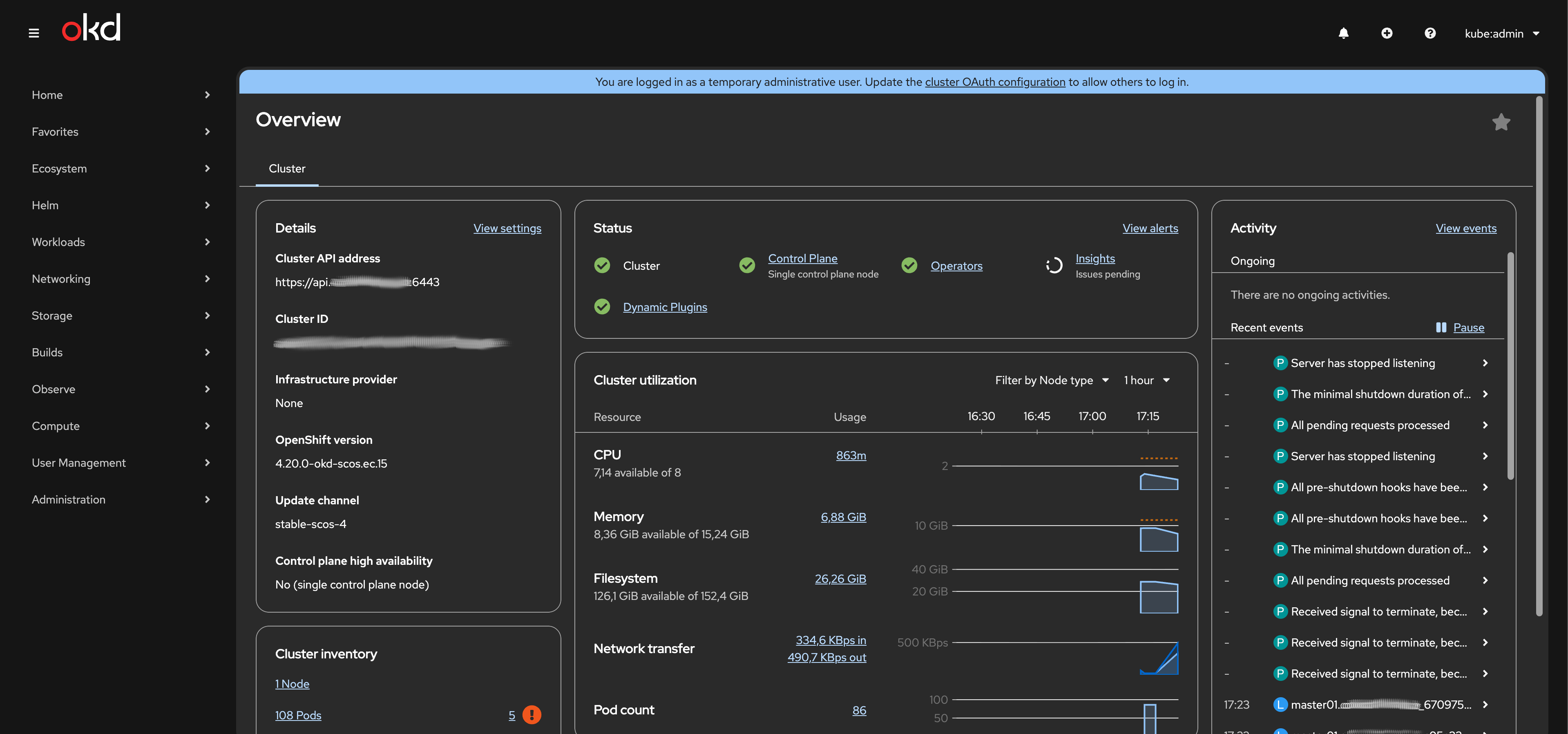
Task: Click View alerts in the Status card
Action: pos(1150,228)
